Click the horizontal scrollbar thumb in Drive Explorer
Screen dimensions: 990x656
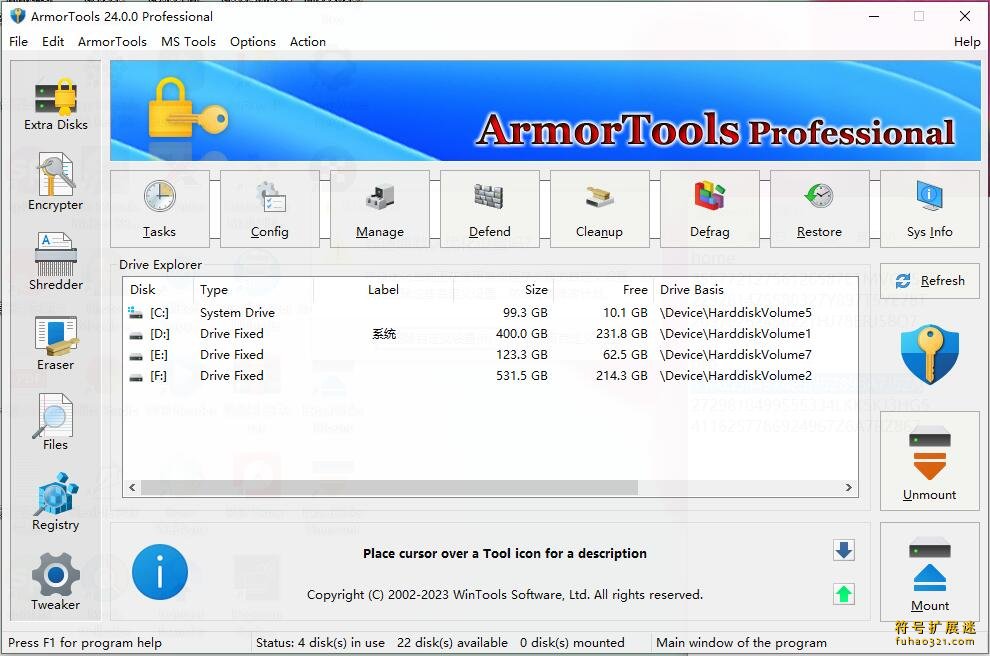pyautogui.click(x=389, y=487)
